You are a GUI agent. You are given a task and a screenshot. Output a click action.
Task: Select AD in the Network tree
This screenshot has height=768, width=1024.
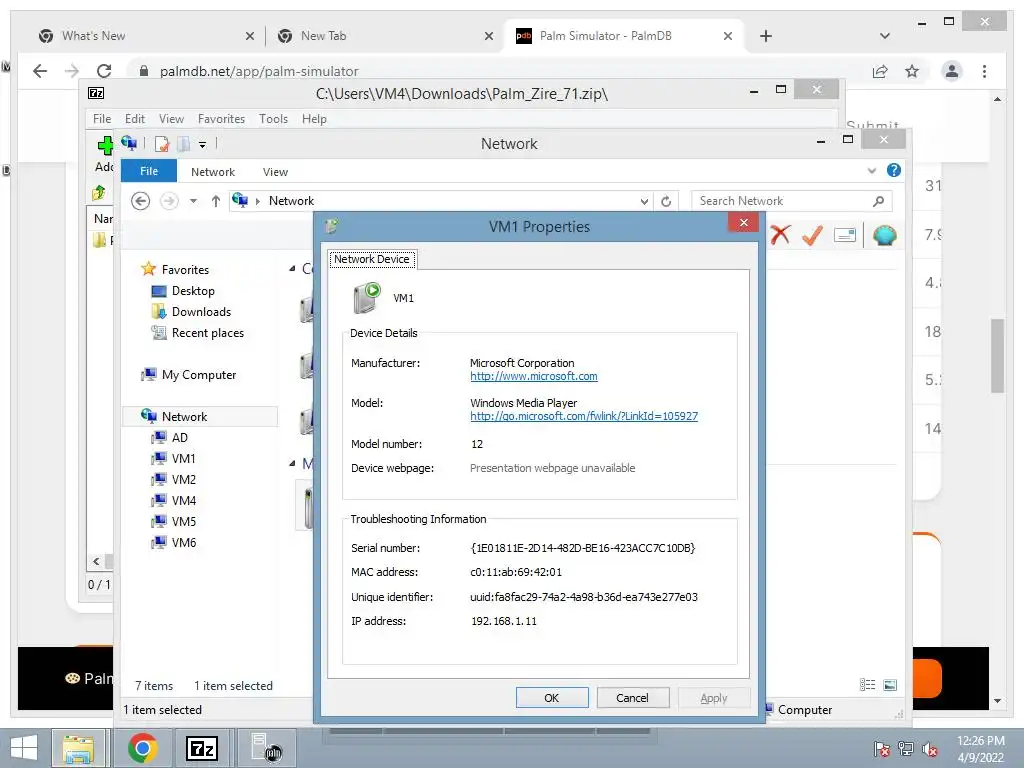pyautogui.click(x=170, y=438)
